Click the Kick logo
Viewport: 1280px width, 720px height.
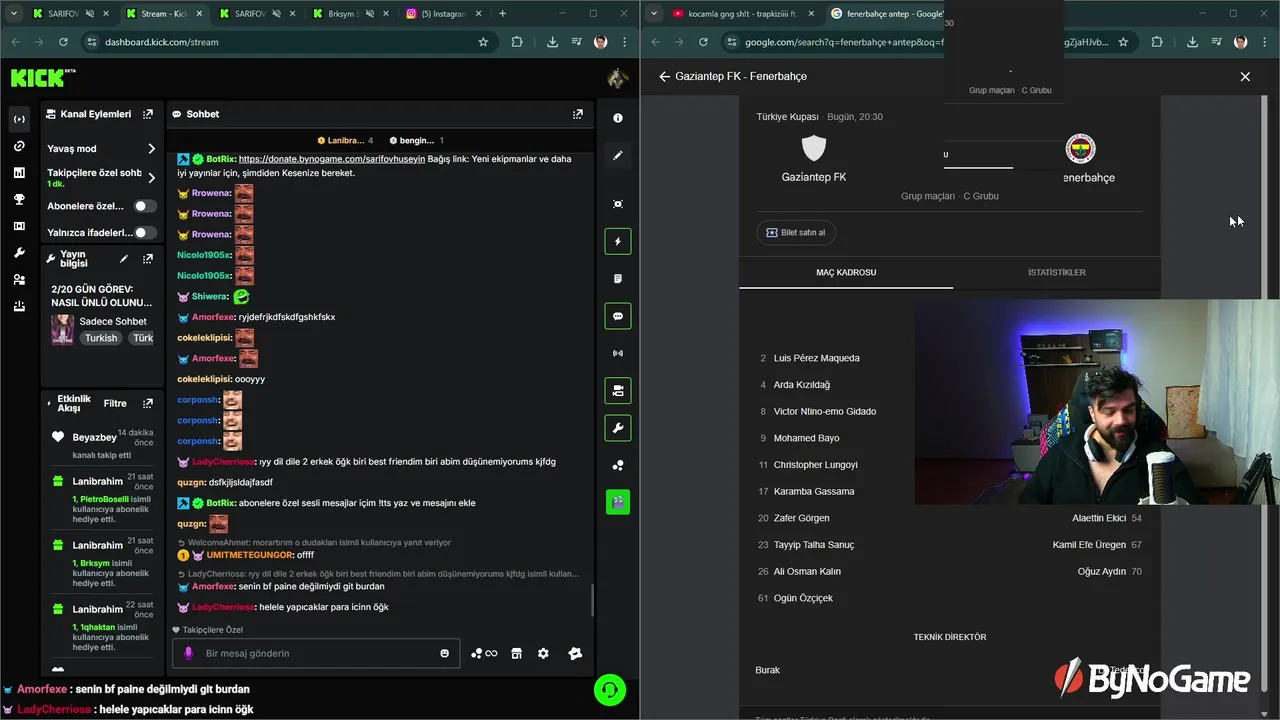(x=42, y=78)
